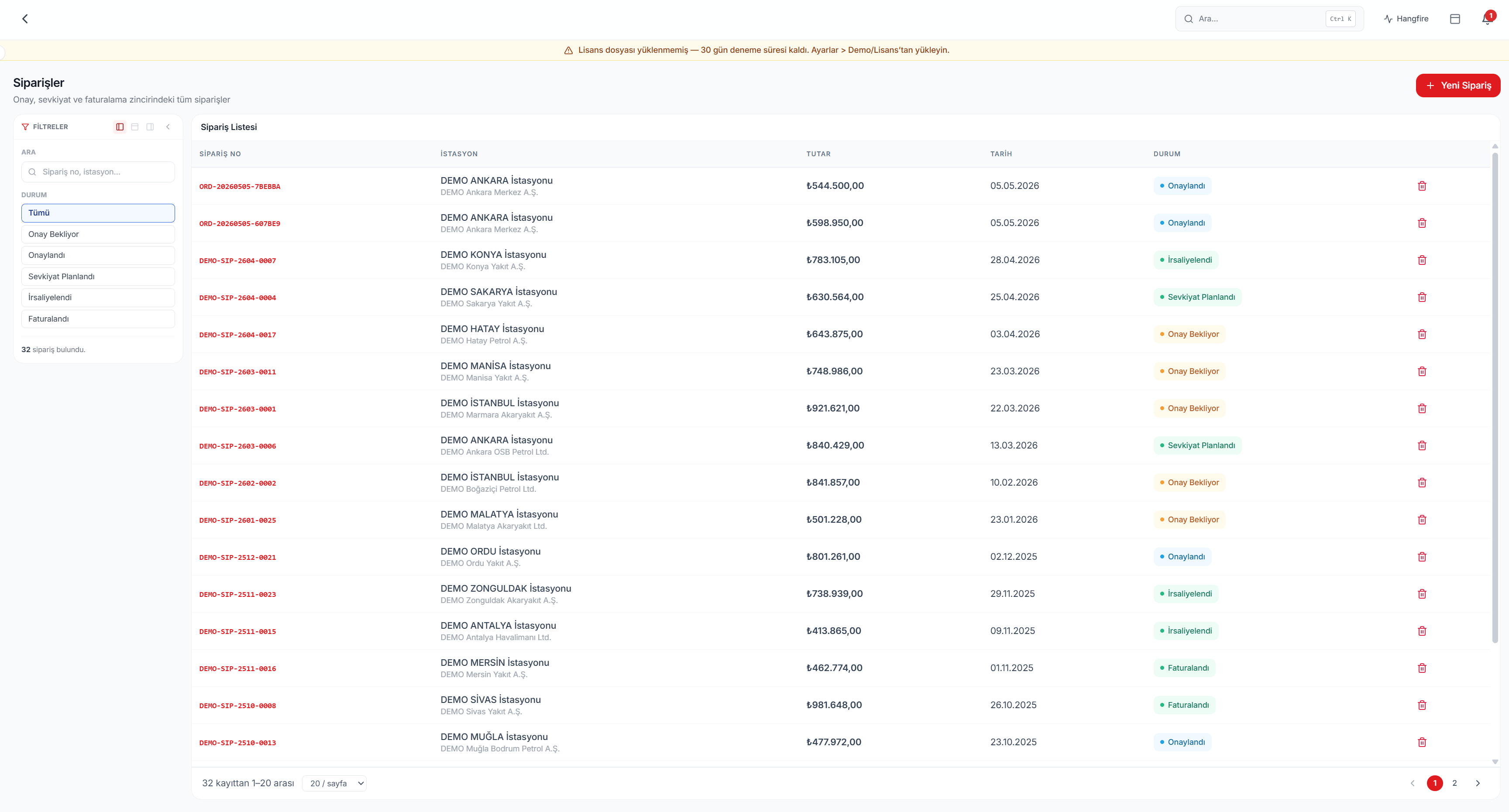Switch filters panel to top layout
Screen dimensions: 1509x812
[135, 127]
